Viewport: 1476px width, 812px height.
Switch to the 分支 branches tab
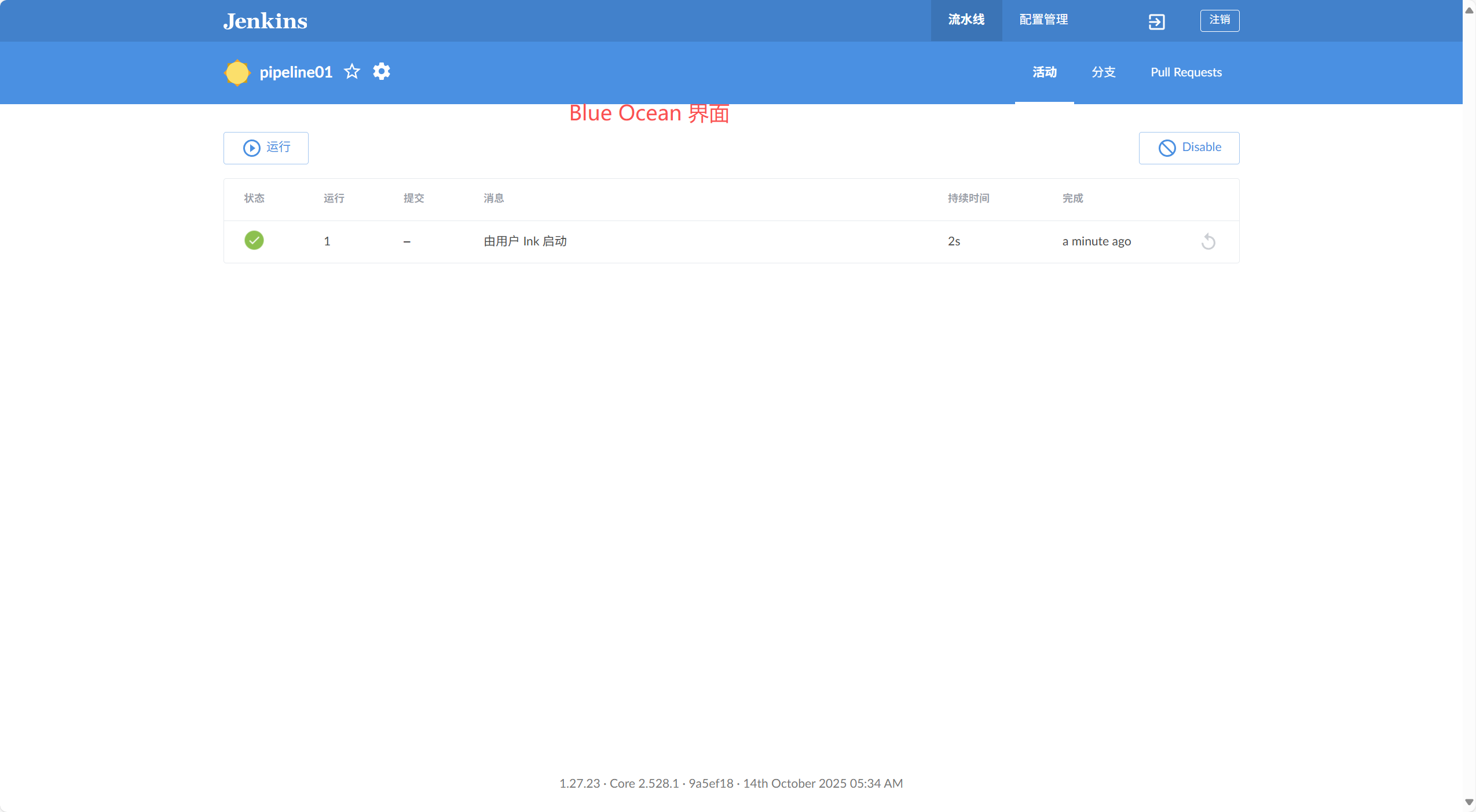[x=1103, y=72]
